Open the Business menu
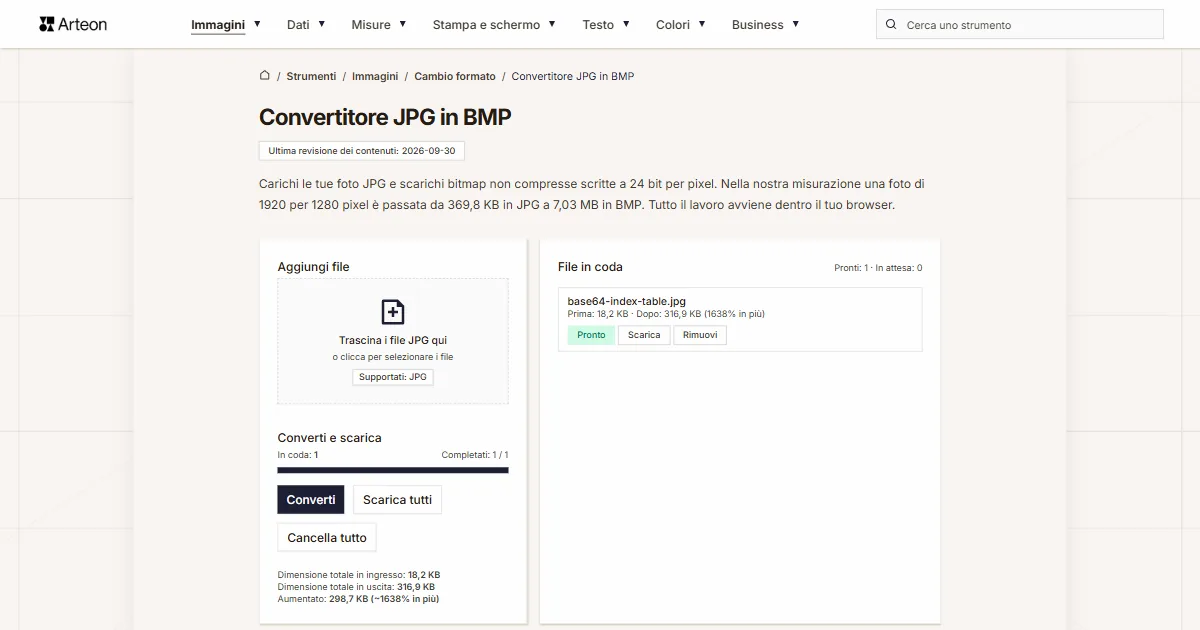 [757, 24]
